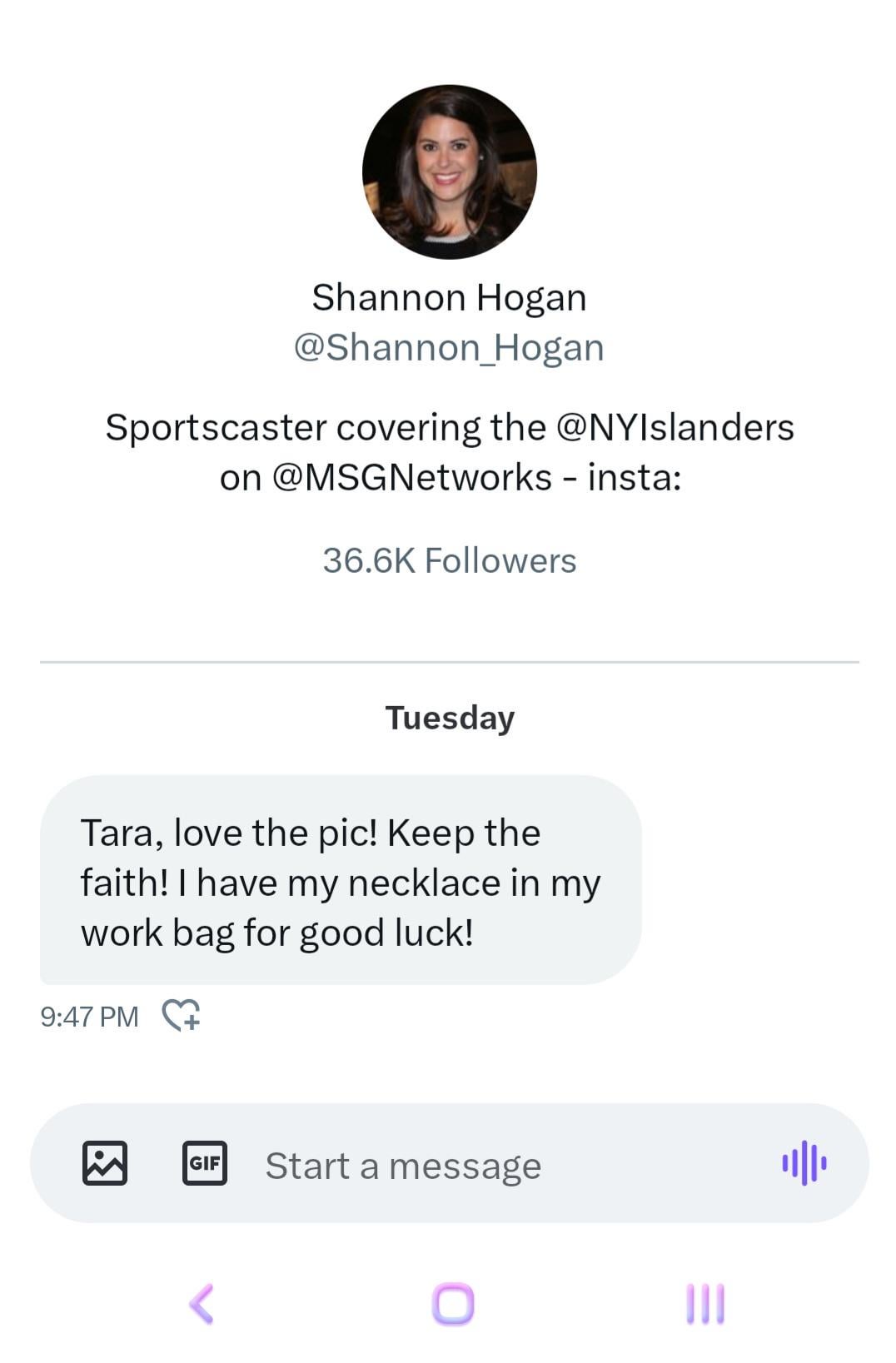Open the Android recent apps button
The height and width of the screenshot is (1363, 896).
[x=705, y=1304]
